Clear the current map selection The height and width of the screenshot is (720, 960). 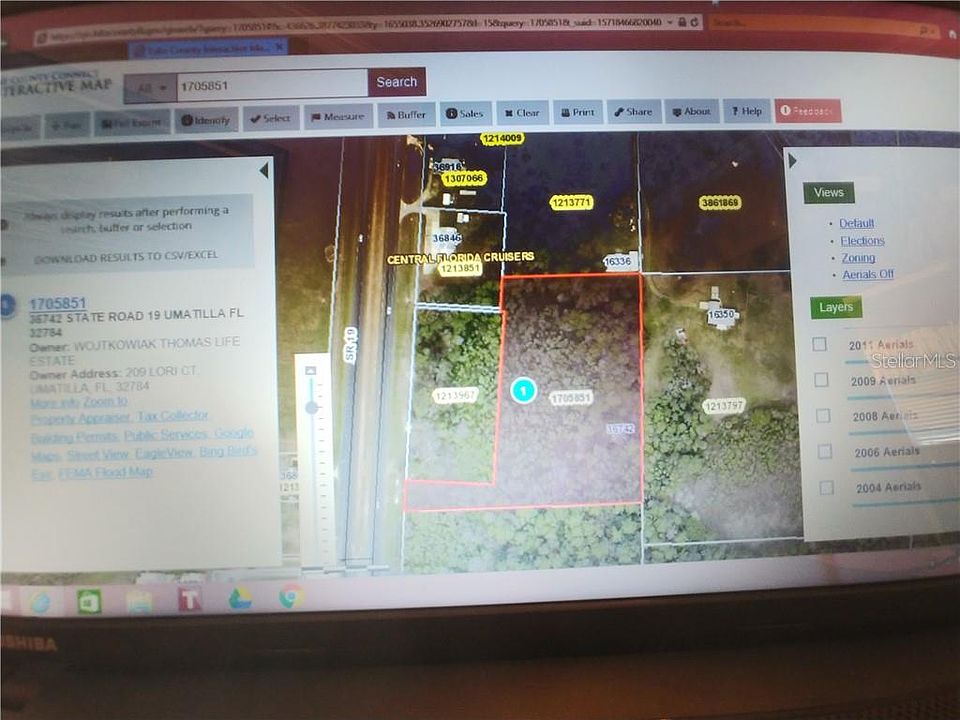(x=522, y=113)
